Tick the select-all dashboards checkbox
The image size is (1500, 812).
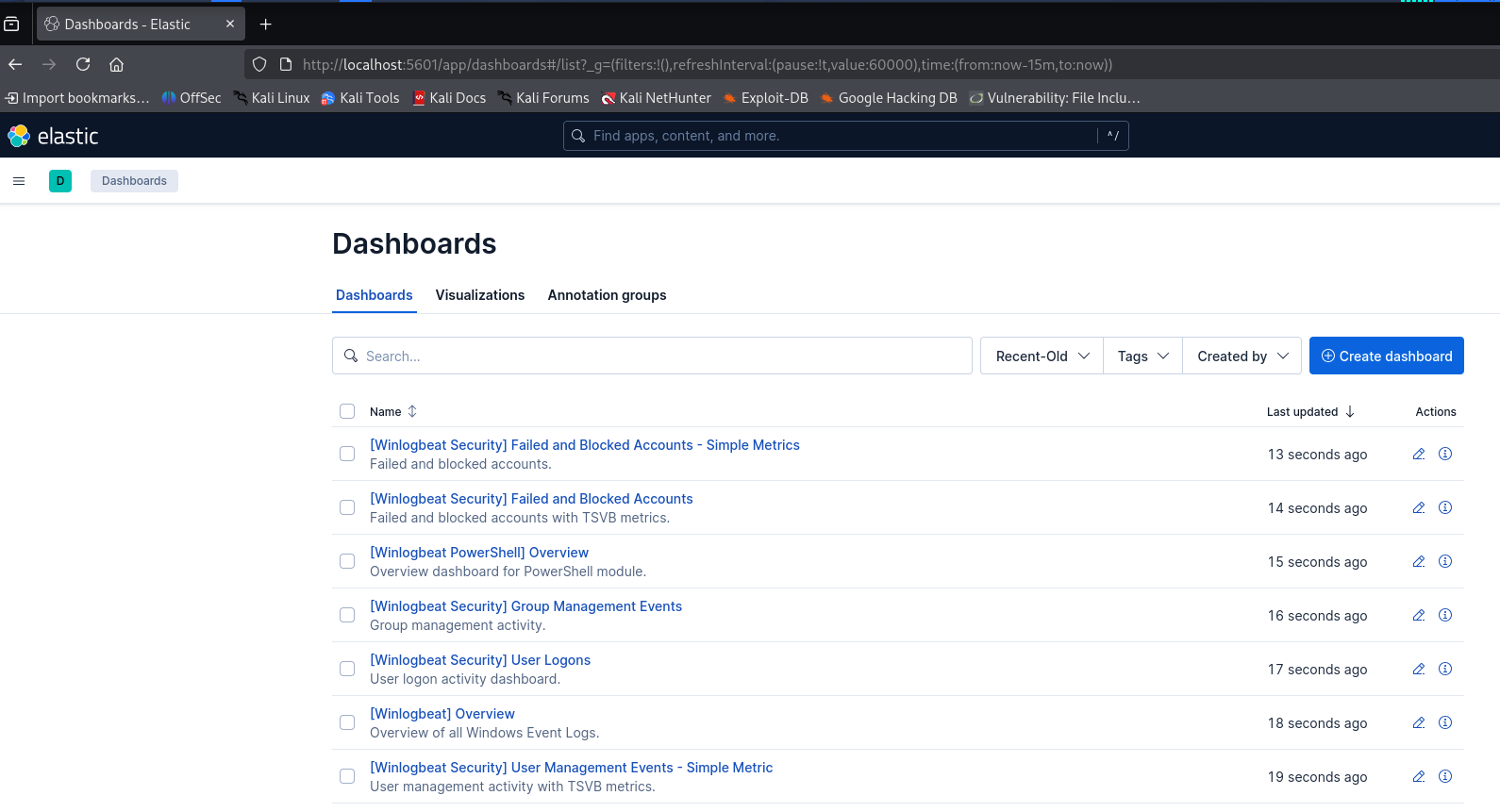click(347, 411)
